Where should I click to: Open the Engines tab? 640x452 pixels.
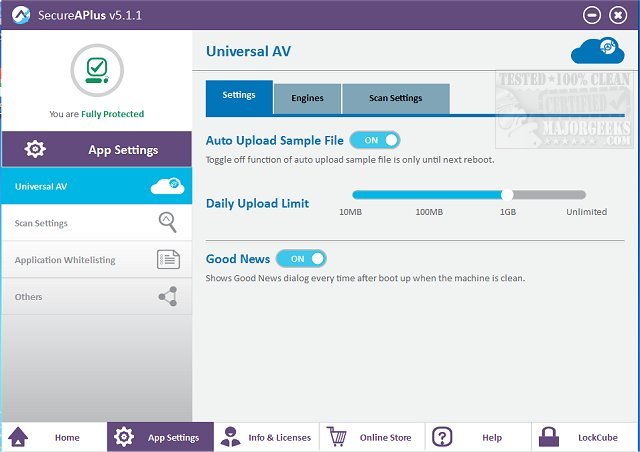pos(307,99)
